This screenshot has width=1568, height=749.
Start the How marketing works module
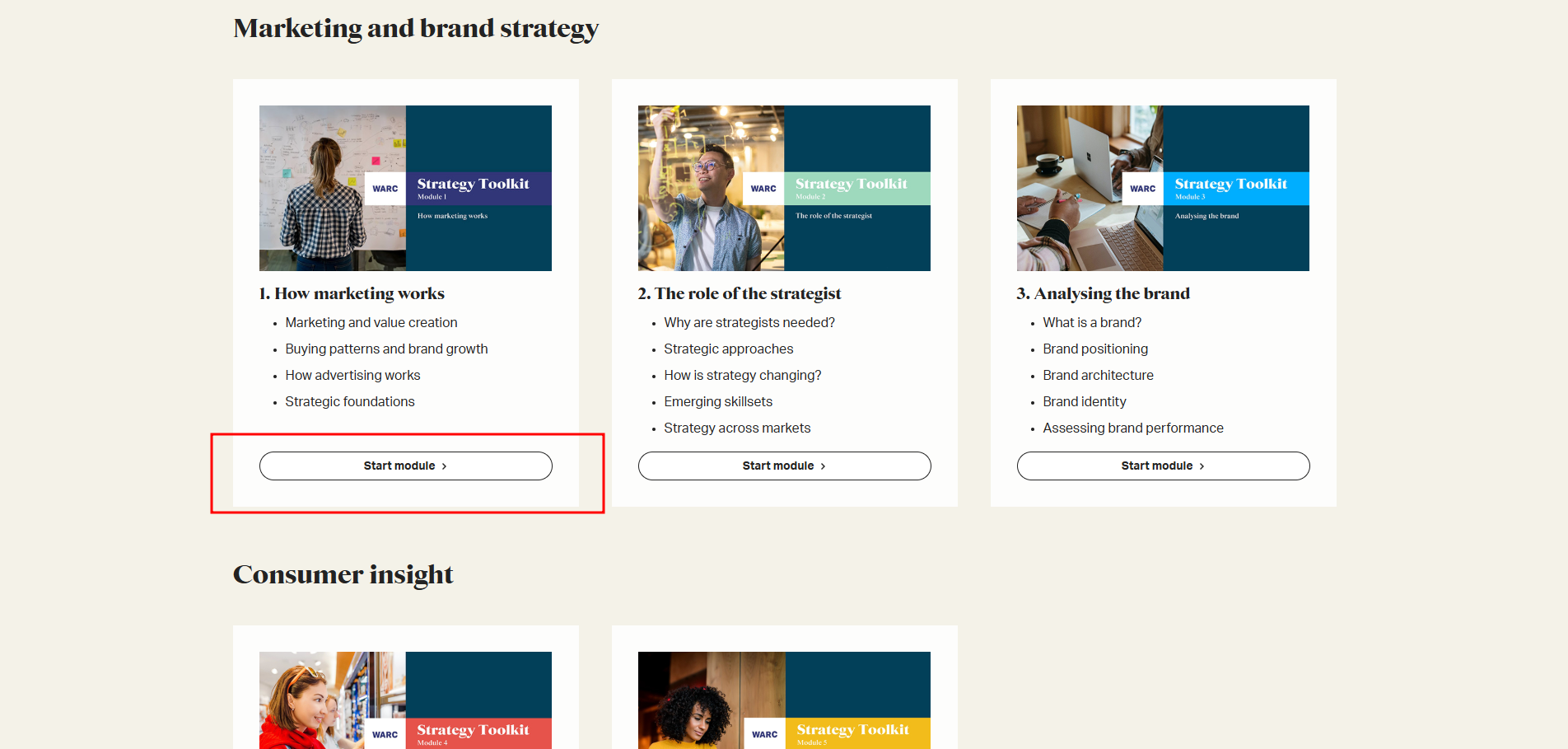point(405,466)
